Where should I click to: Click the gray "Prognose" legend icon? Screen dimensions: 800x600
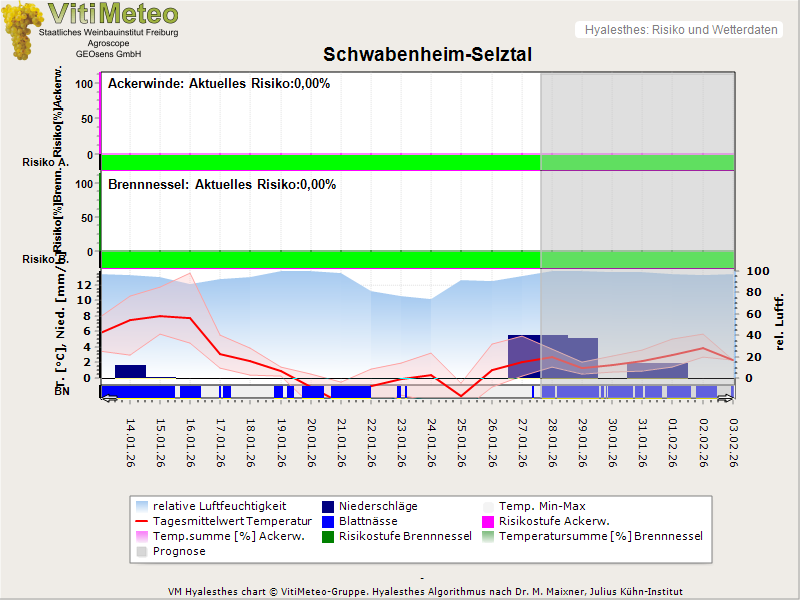(x=140, y=551)
